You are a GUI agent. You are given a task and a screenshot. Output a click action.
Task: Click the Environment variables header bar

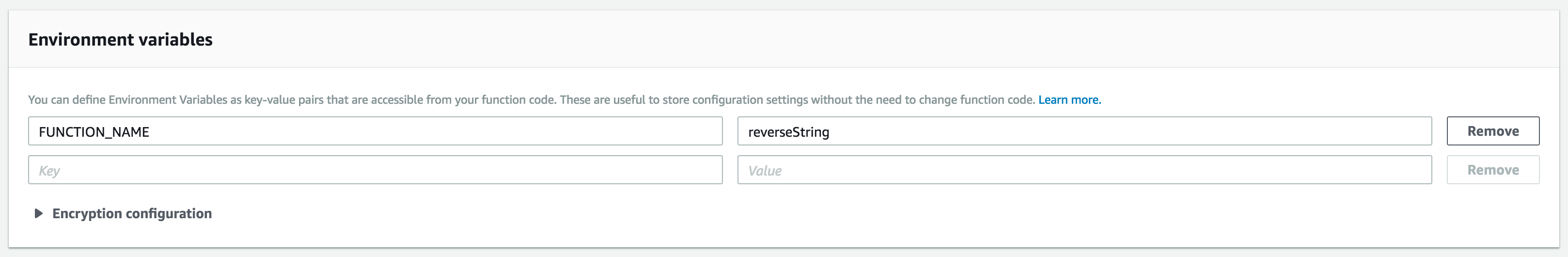click(784, 39)
